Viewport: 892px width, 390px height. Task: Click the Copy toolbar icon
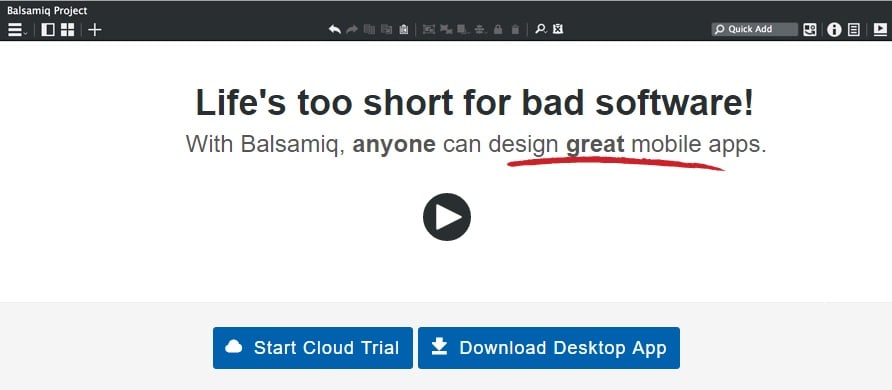[386, 30]
